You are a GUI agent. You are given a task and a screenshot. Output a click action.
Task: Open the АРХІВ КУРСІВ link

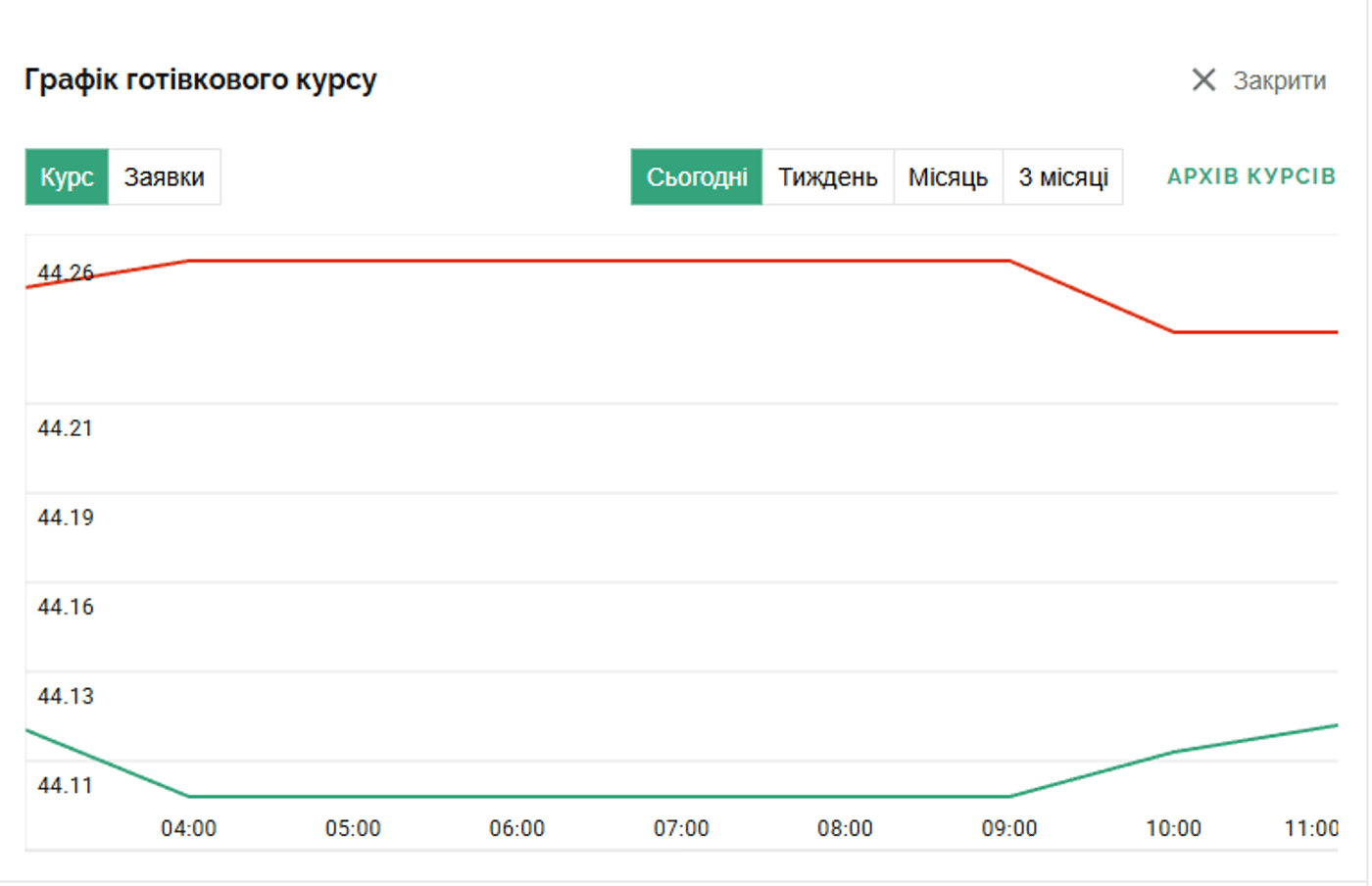pos(1251,176)
